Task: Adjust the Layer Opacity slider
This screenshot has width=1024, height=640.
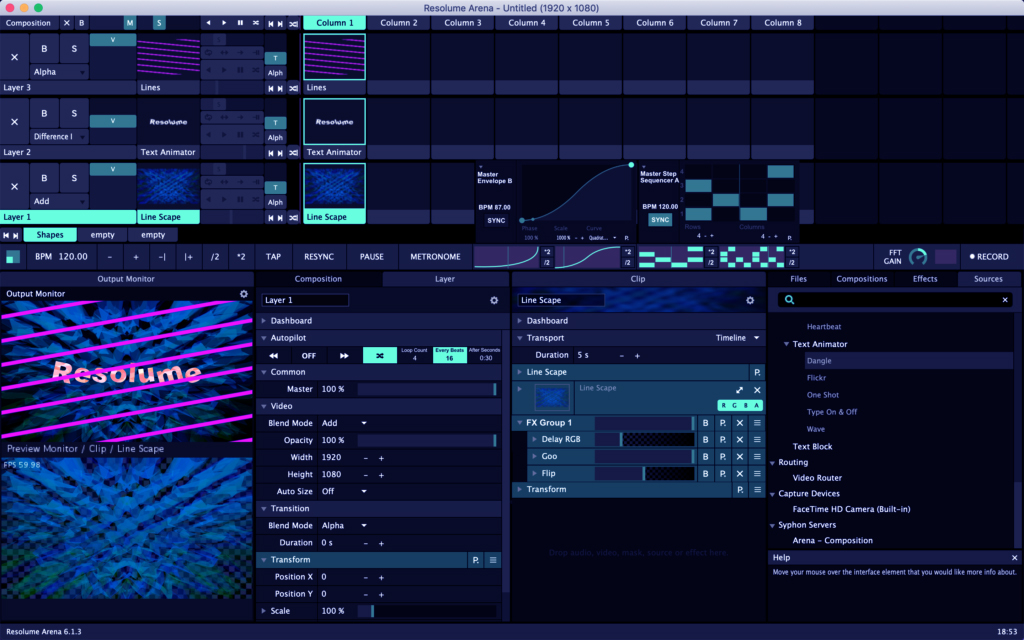Action: (x=426, y=440)
